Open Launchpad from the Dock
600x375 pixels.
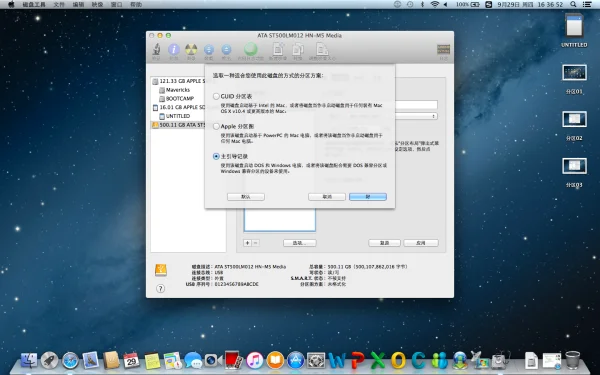[50, 360]
